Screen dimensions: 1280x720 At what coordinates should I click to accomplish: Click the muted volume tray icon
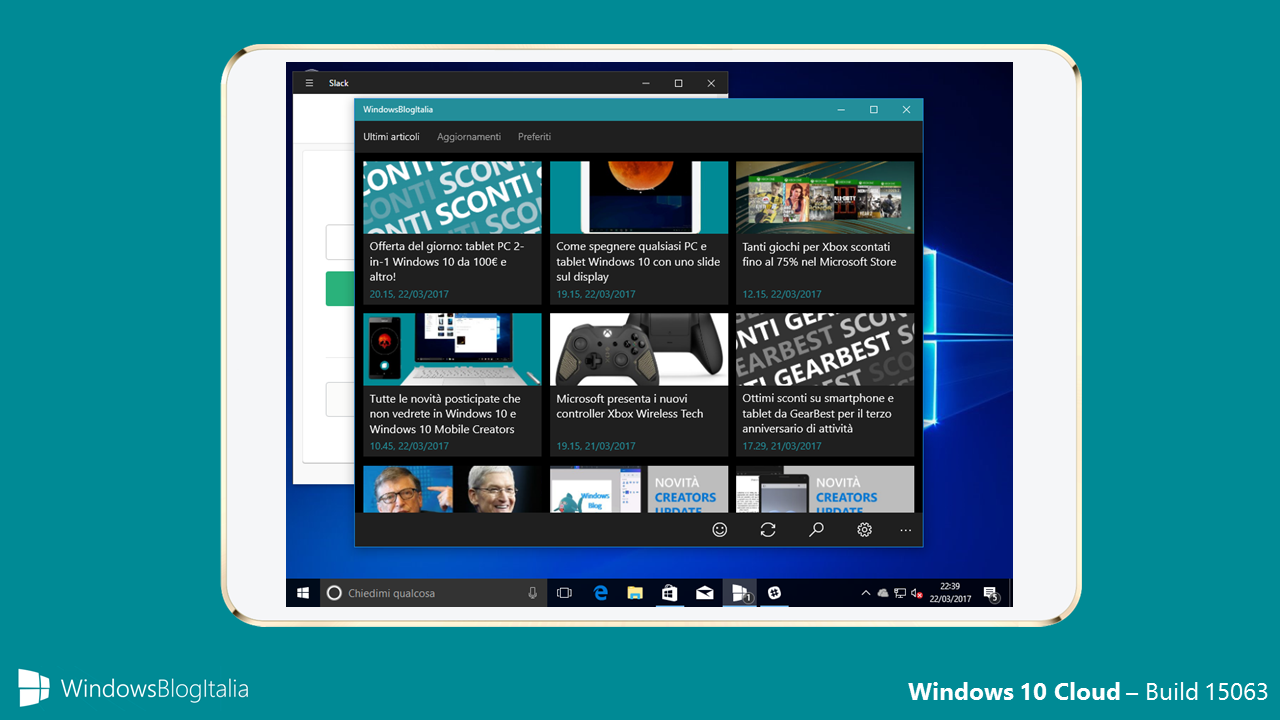pyautogui.click(x=917, y=593)
